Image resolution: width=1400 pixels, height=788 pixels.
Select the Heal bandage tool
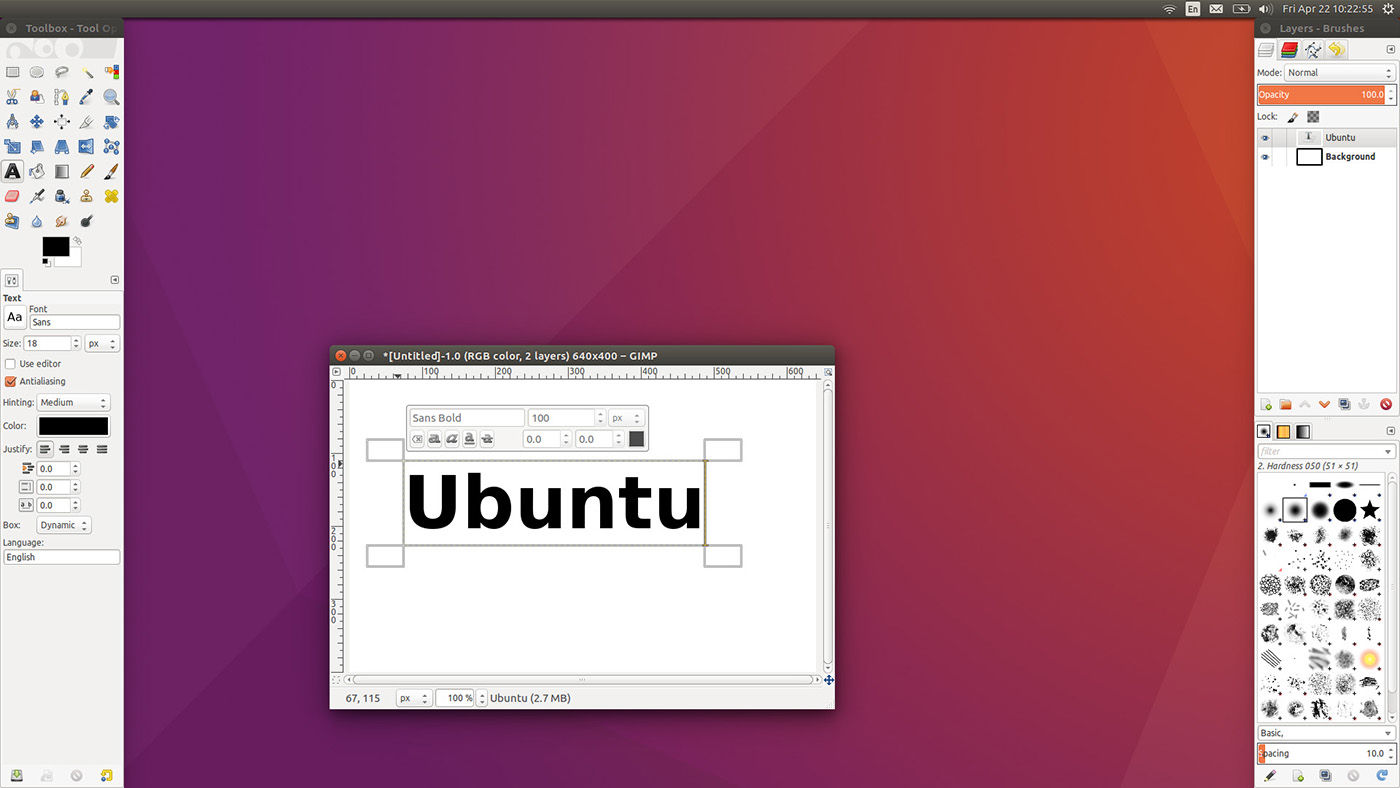coord(111,196)
